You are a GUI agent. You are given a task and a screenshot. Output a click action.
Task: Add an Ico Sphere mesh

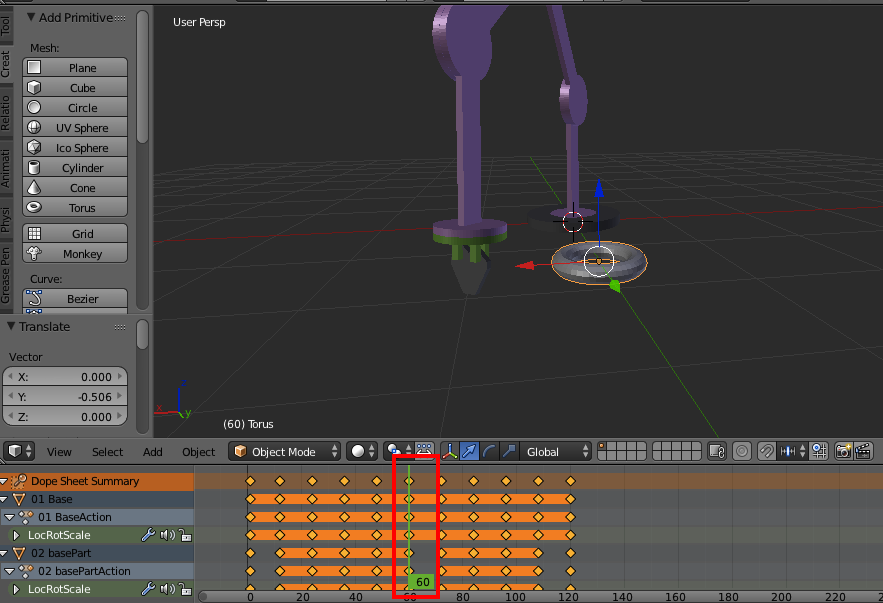75,148
